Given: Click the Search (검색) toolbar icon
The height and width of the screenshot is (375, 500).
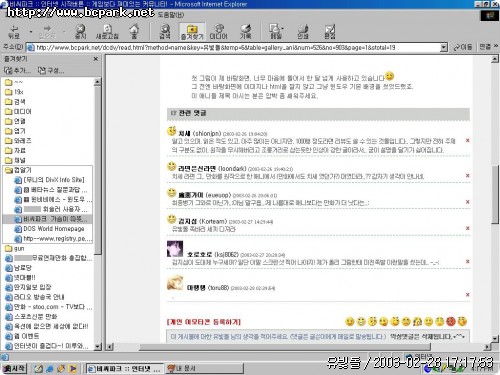Looking at the screenshot, I should click(165, 32).
